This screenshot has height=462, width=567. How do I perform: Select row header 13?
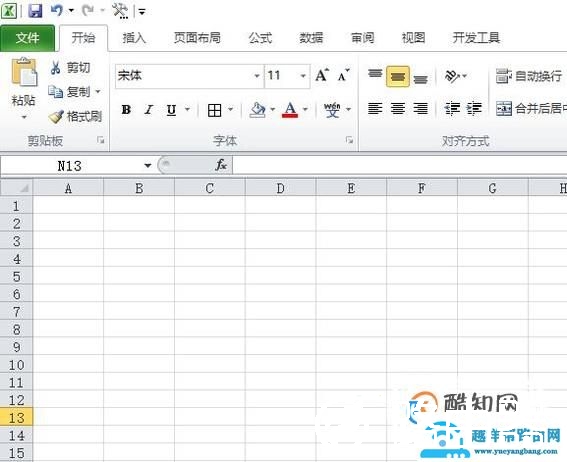click(17, 418)
